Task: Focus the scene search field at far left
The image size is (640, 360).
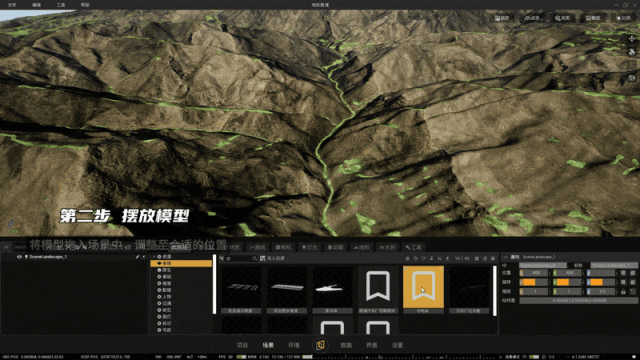Action: point(20,247)
